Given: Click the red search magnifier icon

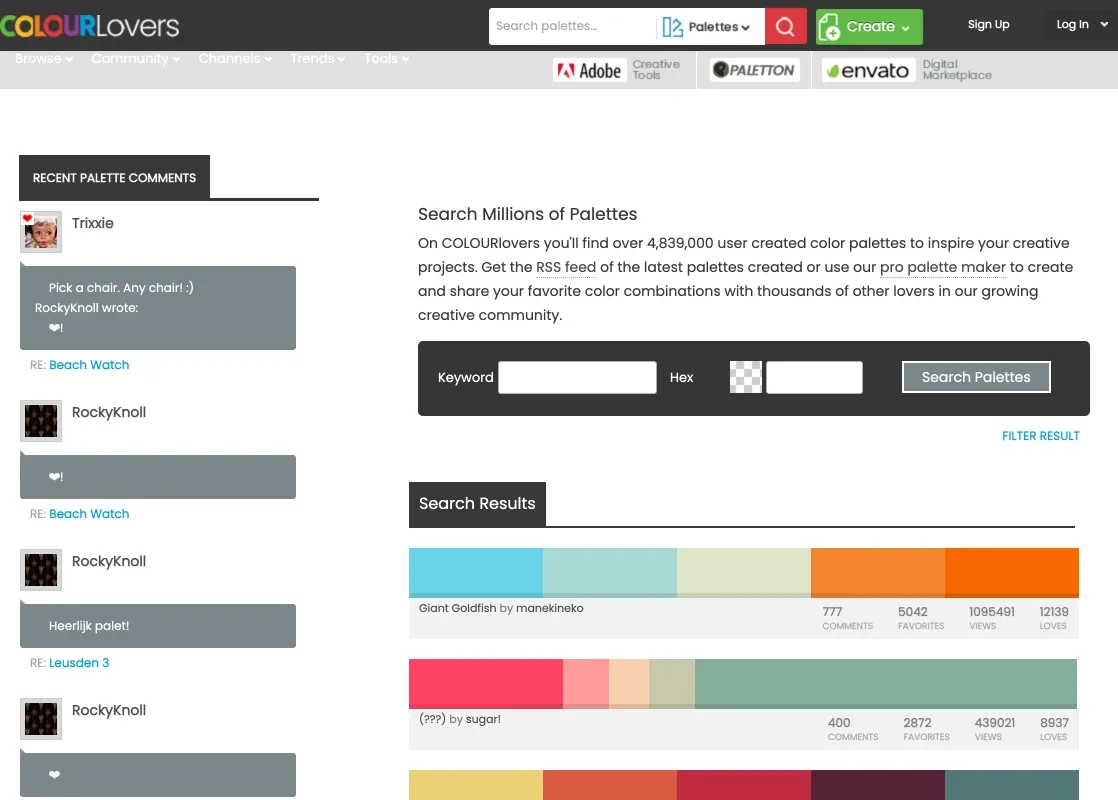Looking at the screenshot, I should pyautogui.click(x=785, y=26).
